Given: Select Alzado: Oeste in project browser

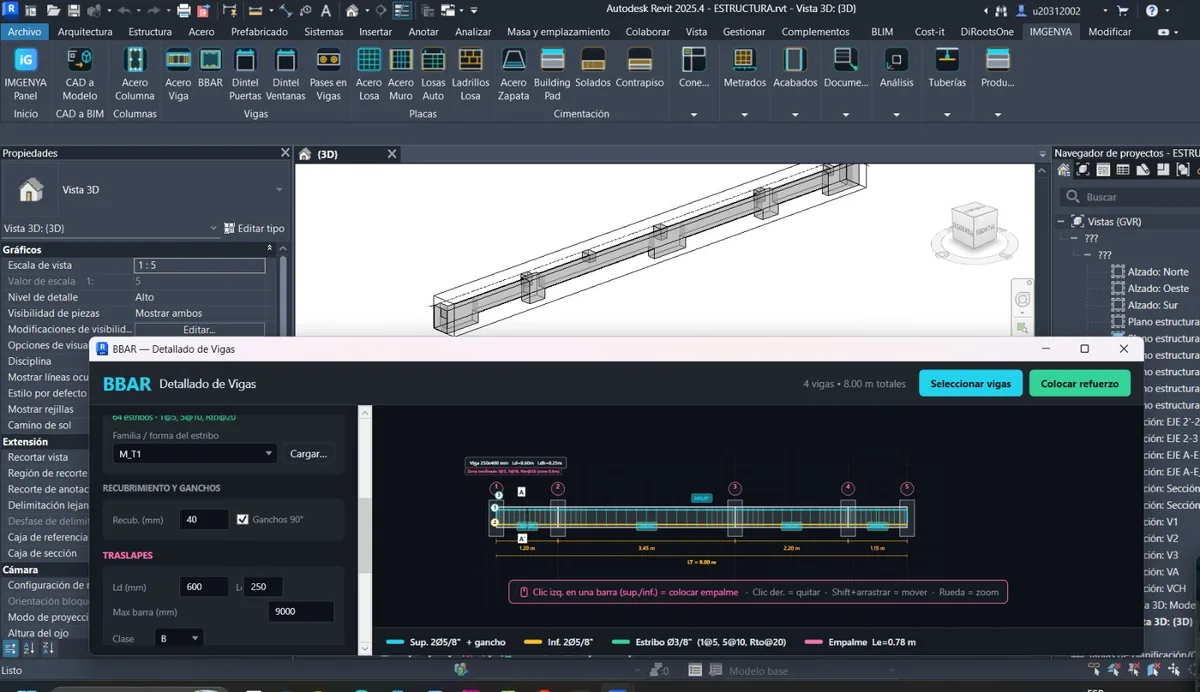Looking at the screenshot, I should pos(1158,288).
